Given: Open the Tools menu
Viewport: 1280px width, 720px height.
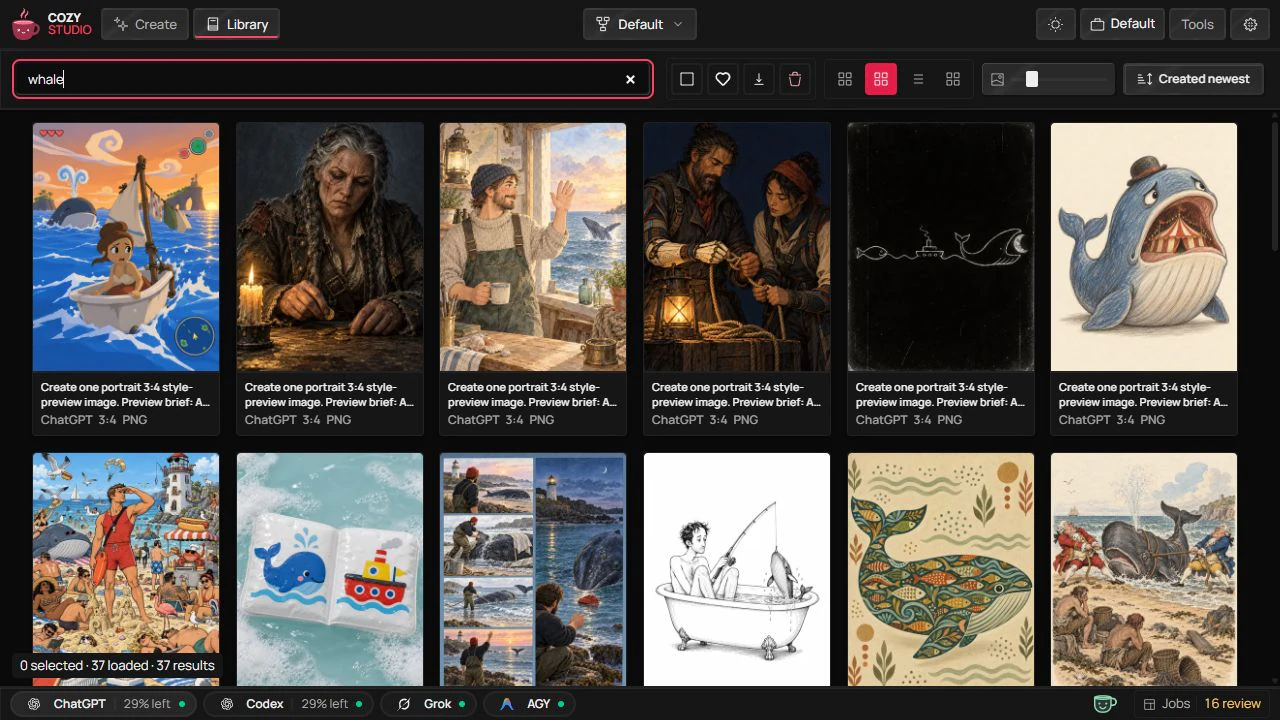Looking at the screenshot, I should click(x=1197, y=24).
